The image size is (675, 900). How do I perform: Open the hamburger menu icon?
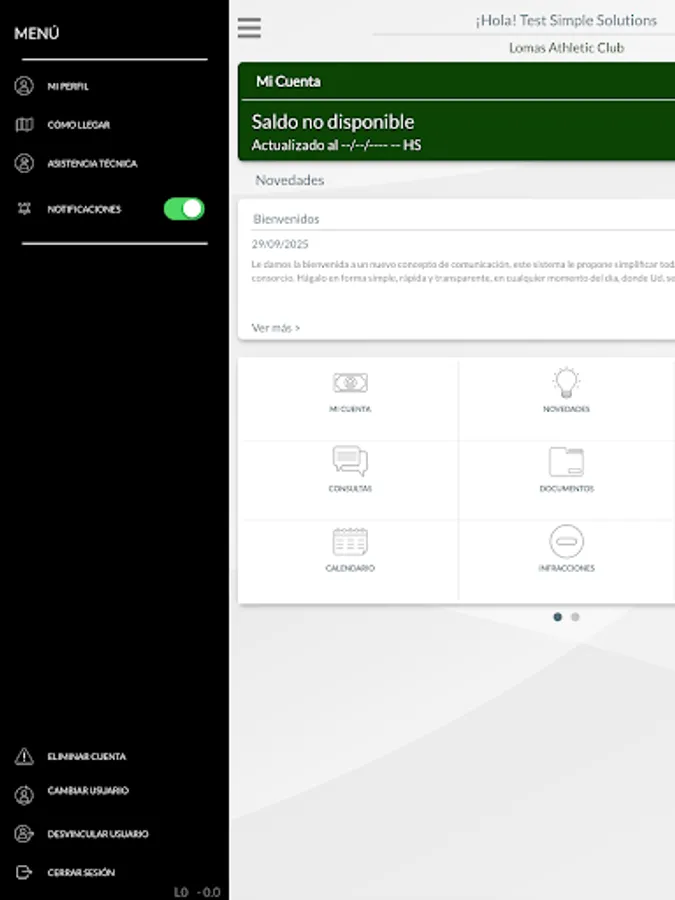pyautogui.click(x=249, y=28)
